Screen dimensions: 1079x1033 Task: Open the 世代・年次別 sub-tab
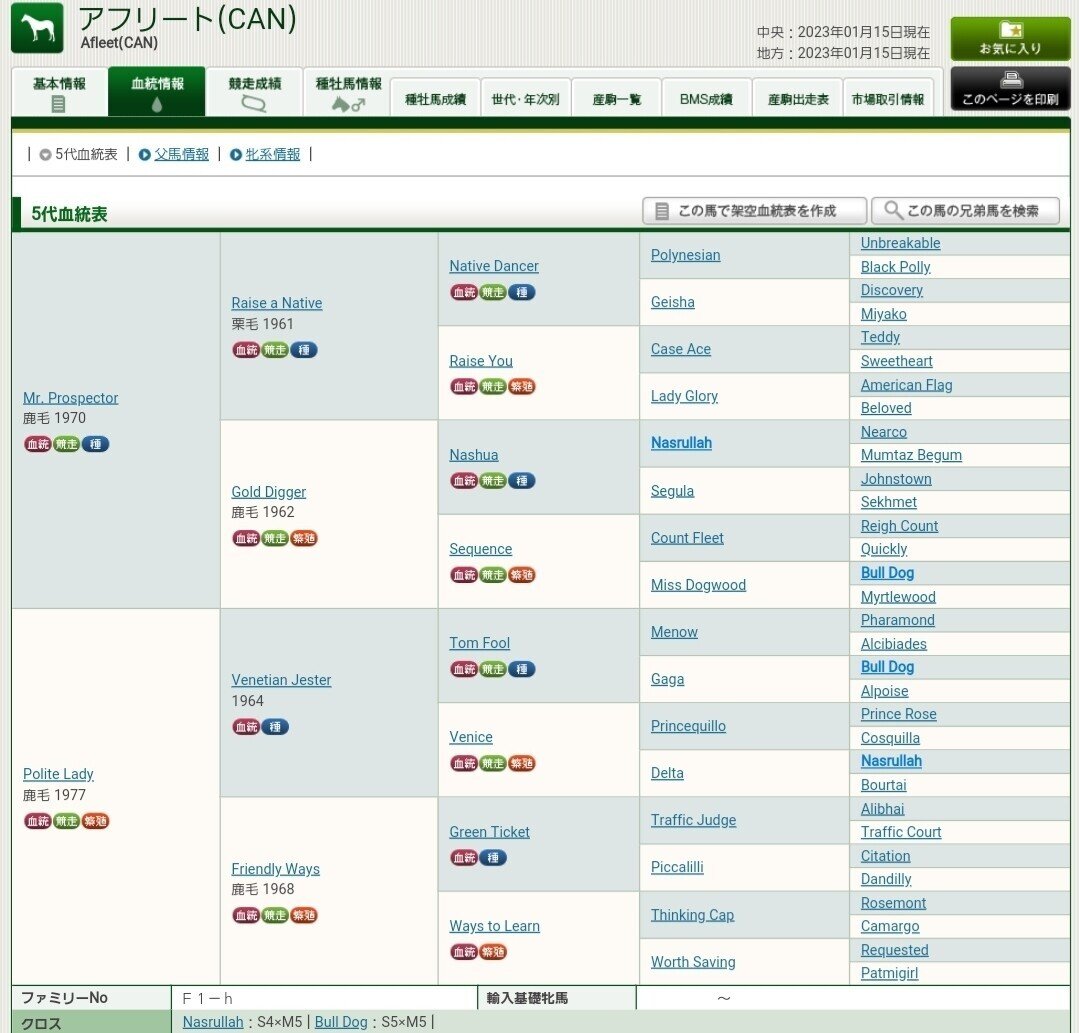pos(526,98)
